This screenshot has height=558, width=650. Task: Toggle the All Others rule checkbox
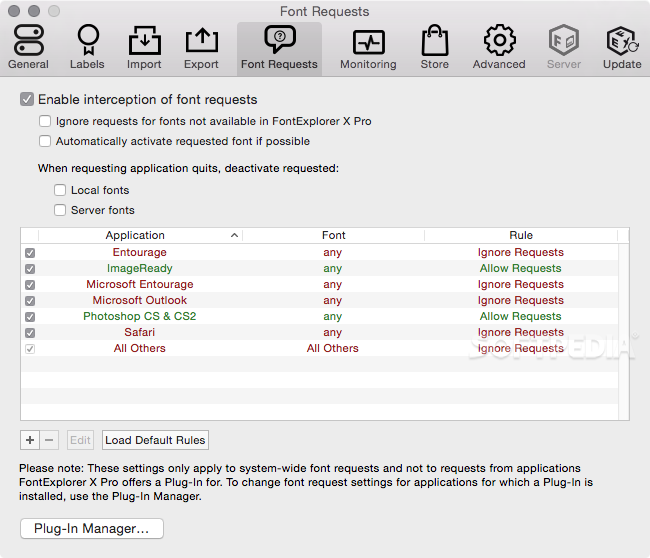tap(30, 349)
